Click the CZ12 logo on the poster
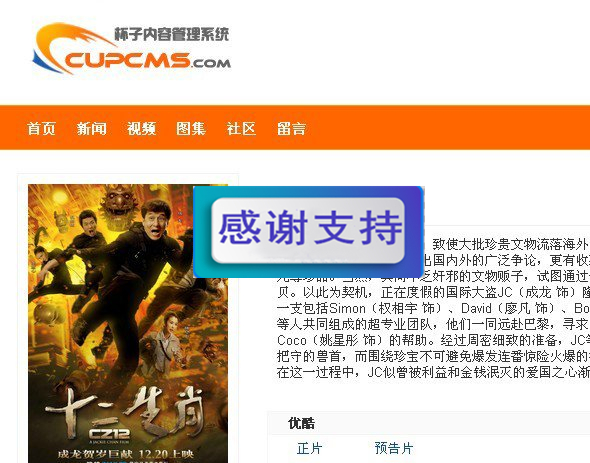This screenshot has width=590, height=463. (109, 434)
